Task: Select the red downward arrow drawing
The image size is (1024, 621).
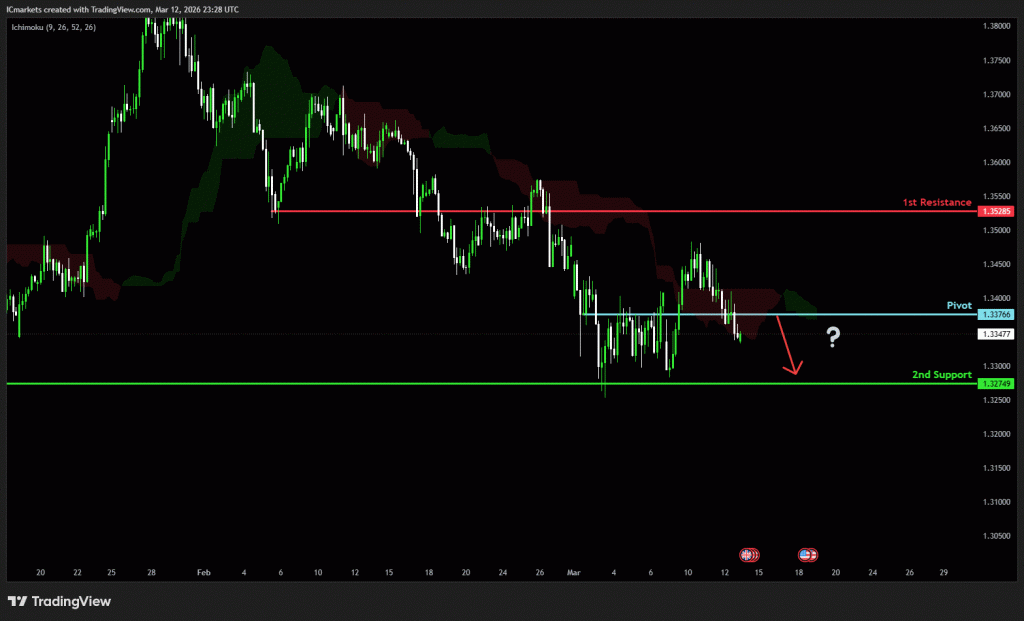Action: pyautogui.click(x=787, y=346)
